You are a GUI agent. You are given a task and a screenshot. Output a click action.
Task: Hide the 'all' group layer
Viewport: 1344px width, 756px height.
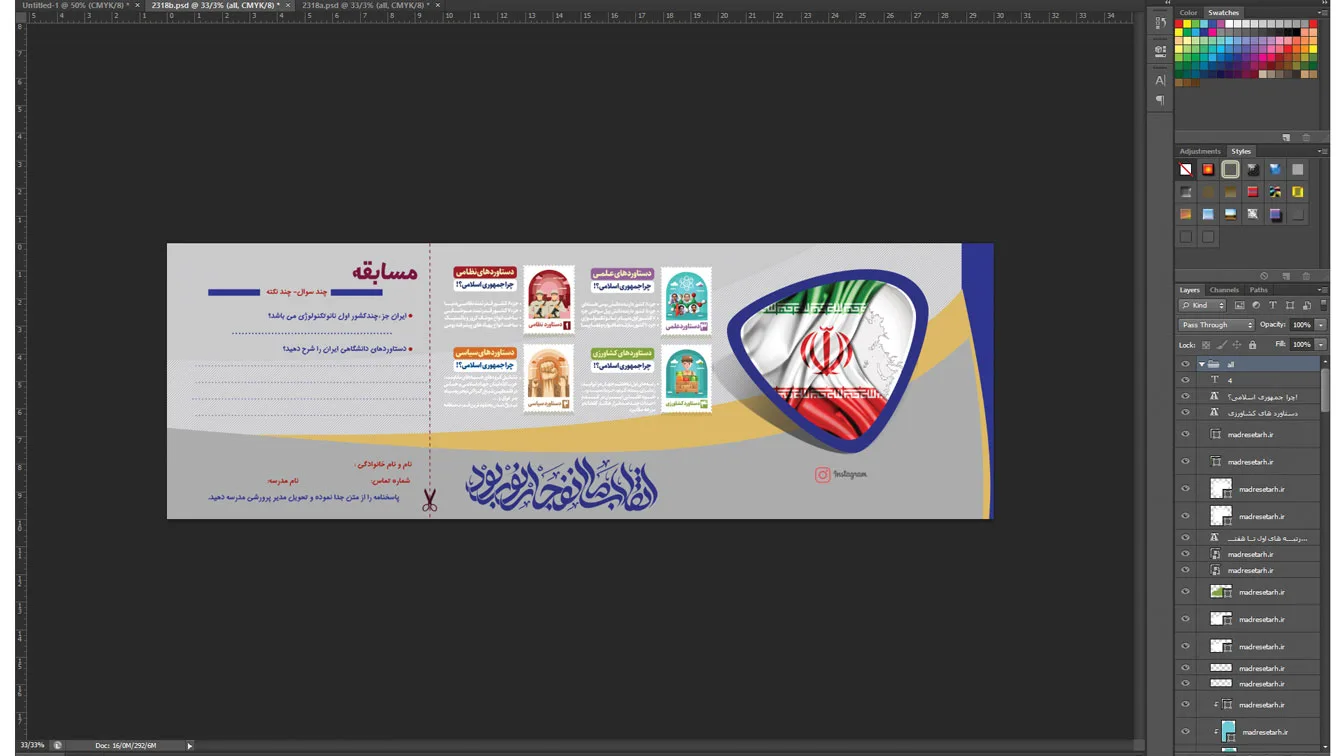[1185, 364]
